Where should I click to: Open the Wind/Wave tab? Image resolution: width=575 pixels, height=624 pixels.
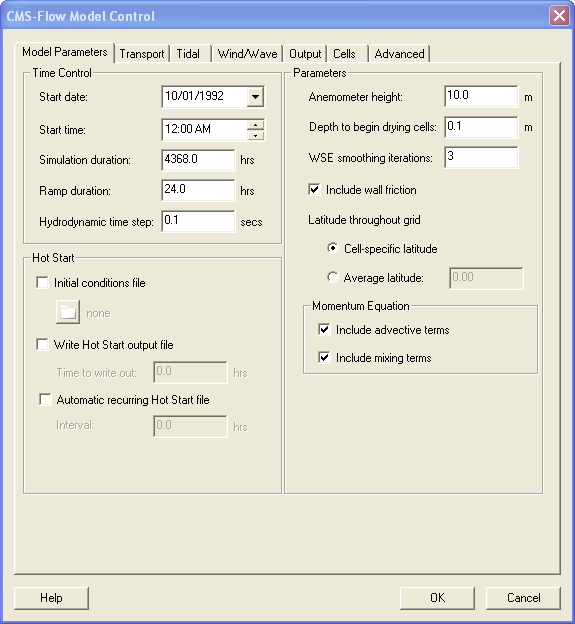[247, 54]
